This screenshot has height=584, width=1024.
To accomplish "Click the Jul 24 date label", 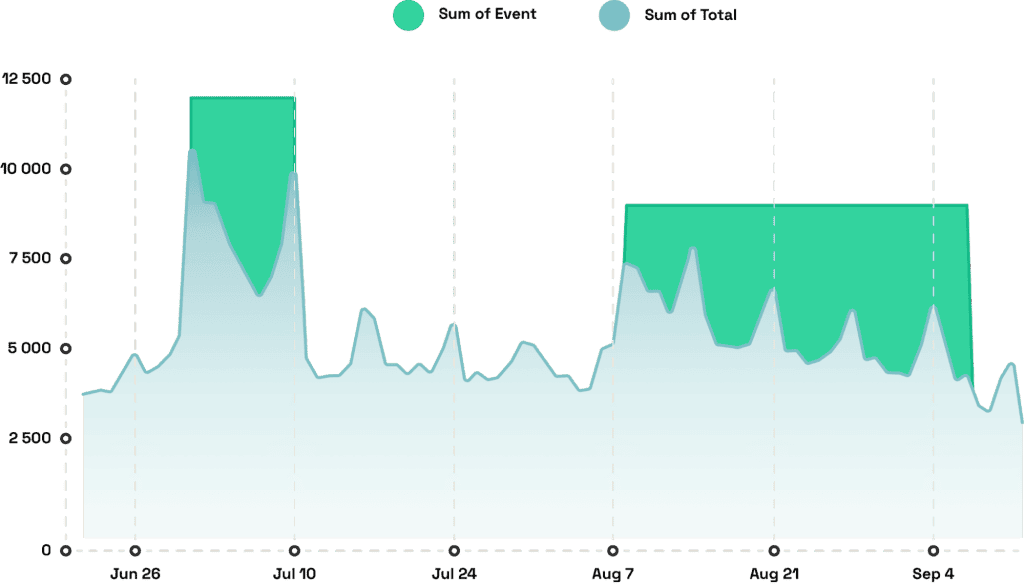I will point(454,574).
